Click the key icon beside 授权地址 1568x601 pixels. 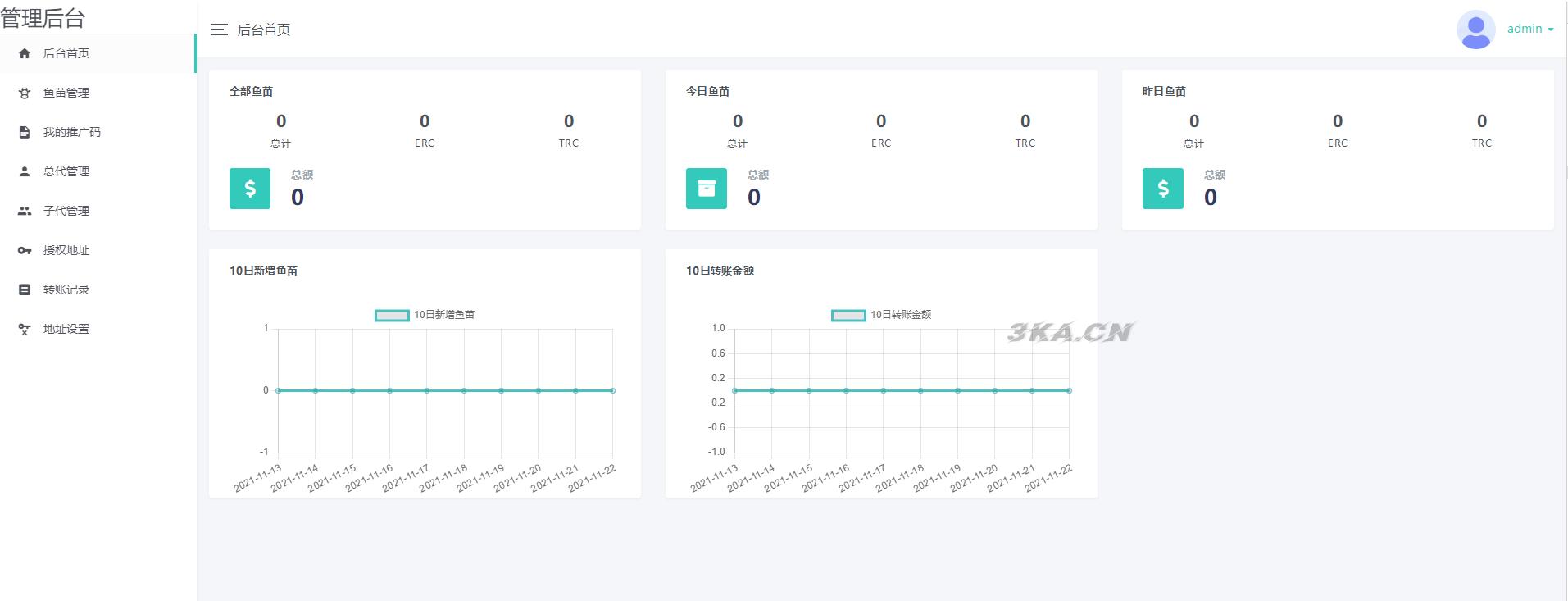pos(25,250)
